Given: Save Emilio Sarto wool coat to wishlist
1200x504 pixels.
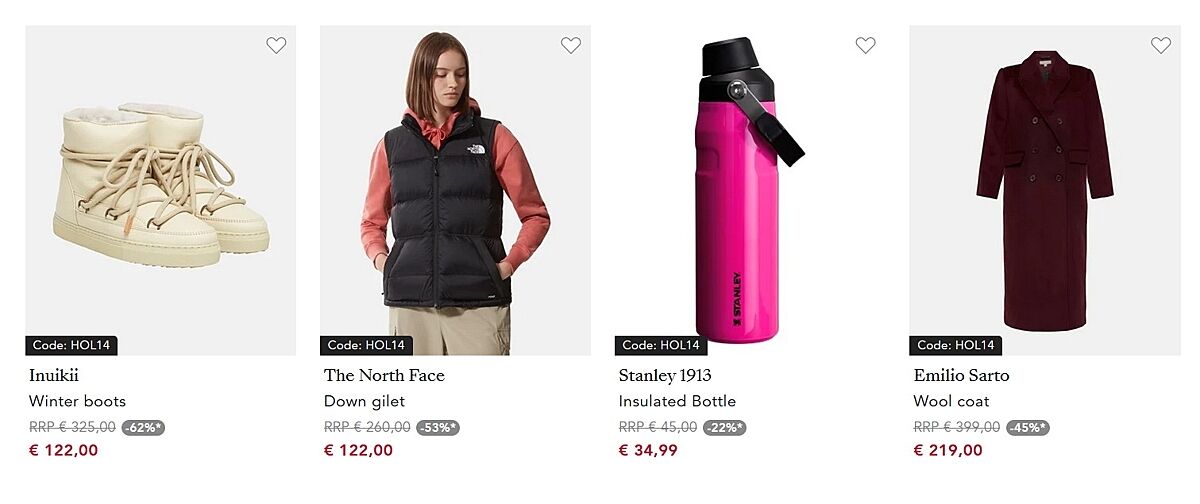Looking at the screenshot, I should coord(1161,45).
